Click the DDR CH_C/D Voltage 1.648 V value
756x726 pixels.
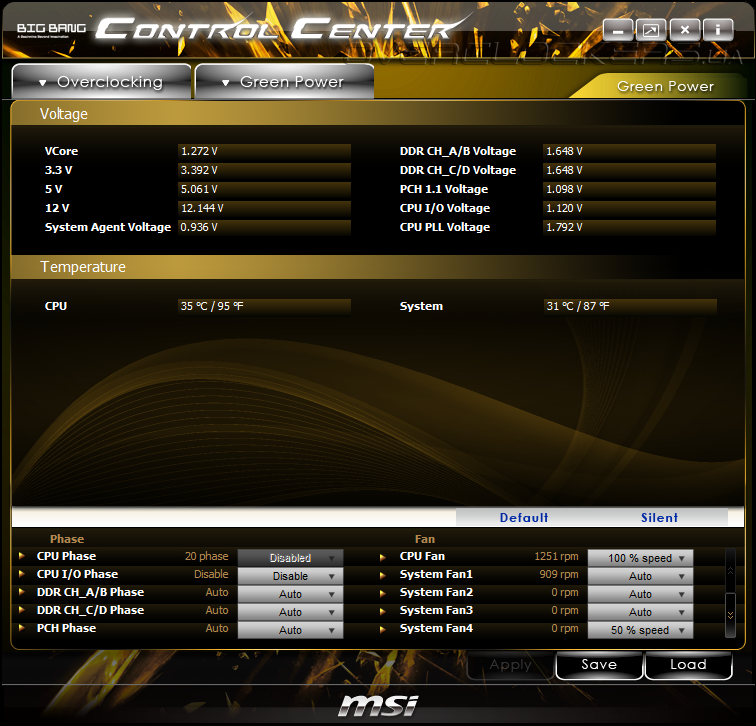pos(629,170)
